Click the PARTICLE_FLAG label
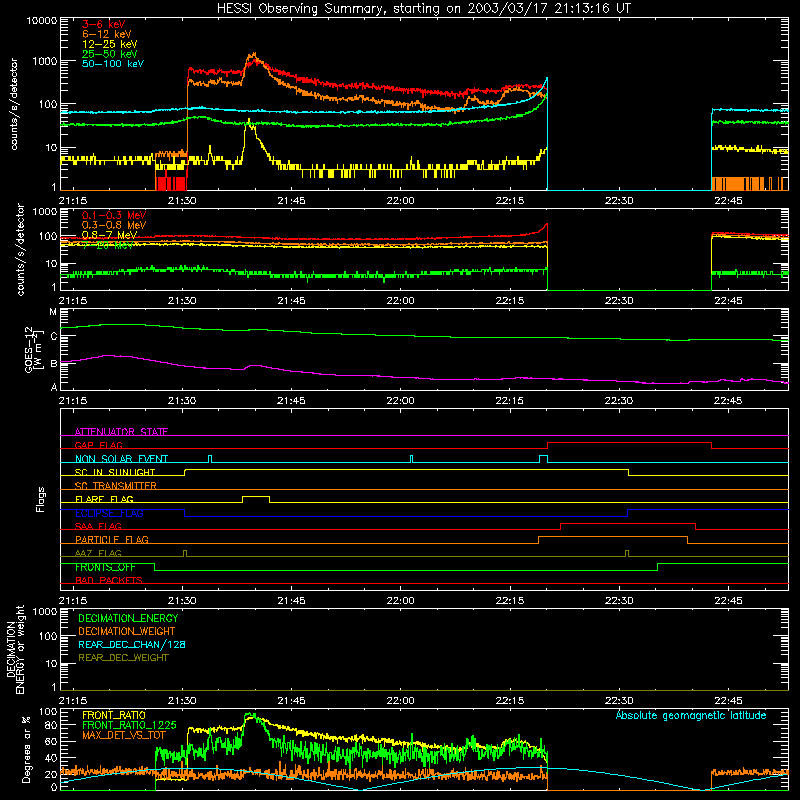Screen dimensions: 800x800 (x=112, y=540)
